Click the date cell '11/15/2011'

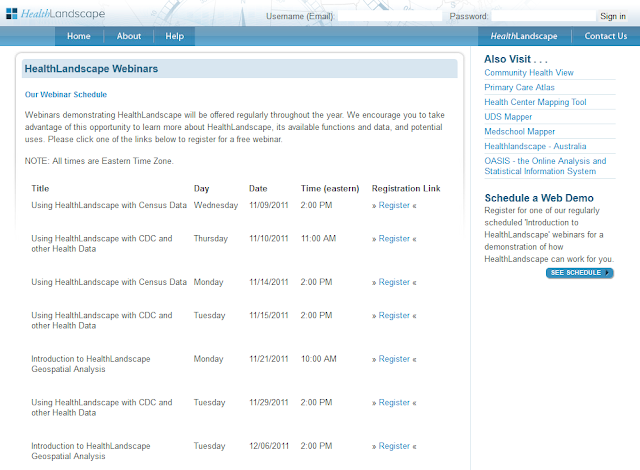(x=269, y=315)
